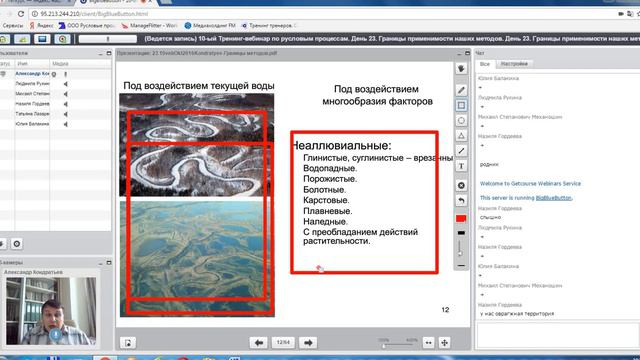Image resolution: width=640 pixels, height=360 pixels.
Task: Click Александр's webcam icon in user list
Action: click(54, 74)
